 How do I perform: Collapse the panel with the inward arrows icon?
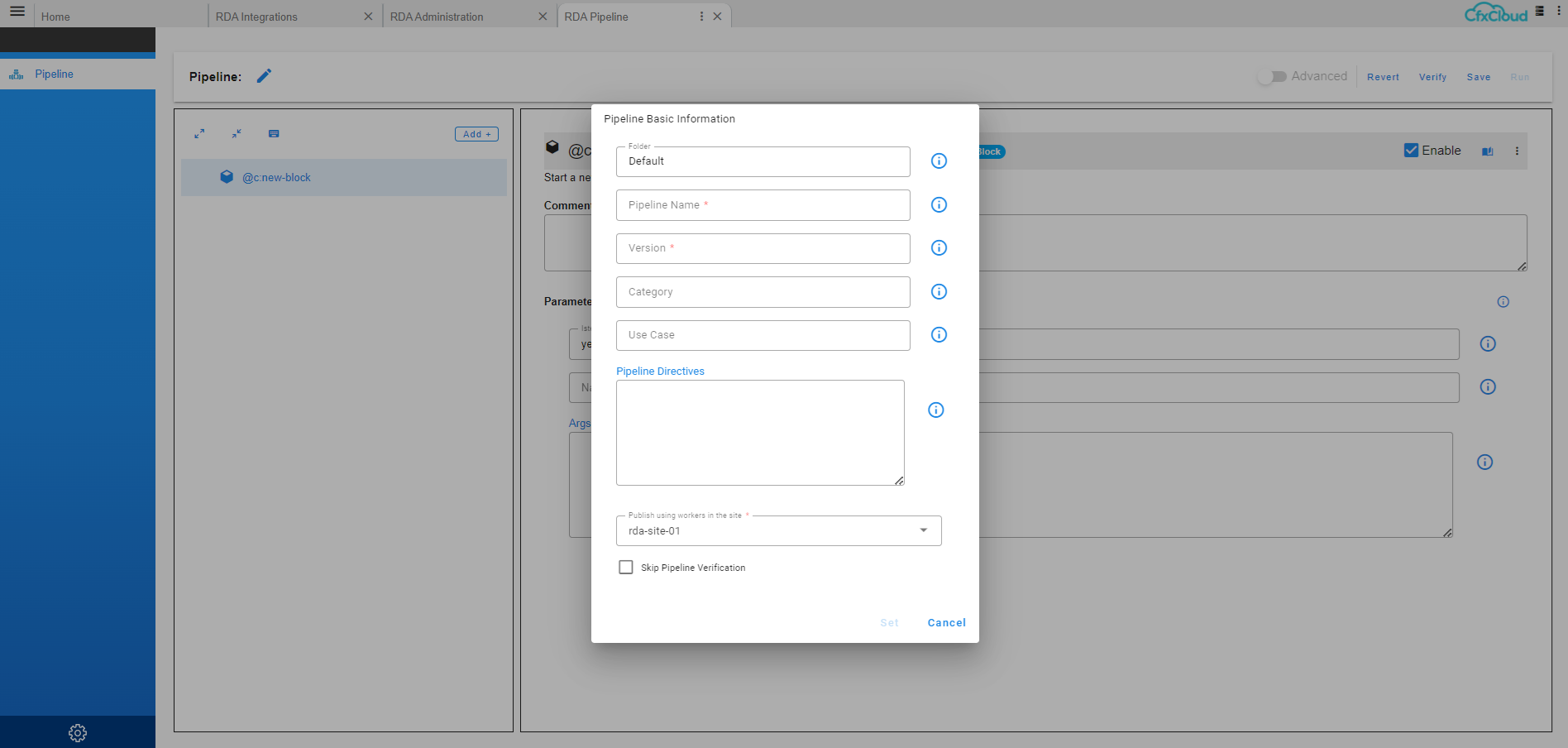coord(237,133)
